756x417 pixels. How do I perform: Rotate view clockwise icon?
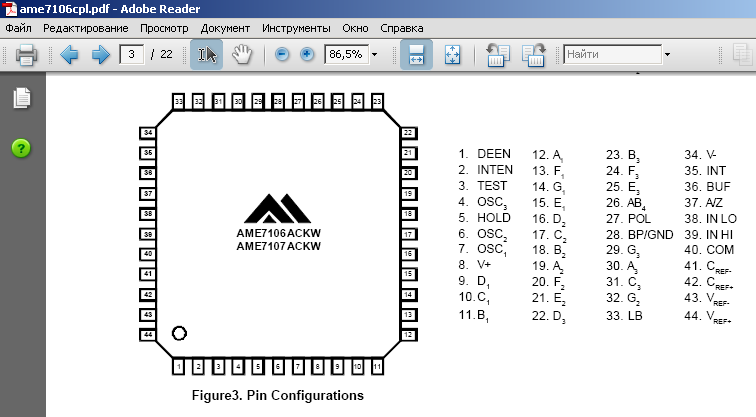[533, 54]
